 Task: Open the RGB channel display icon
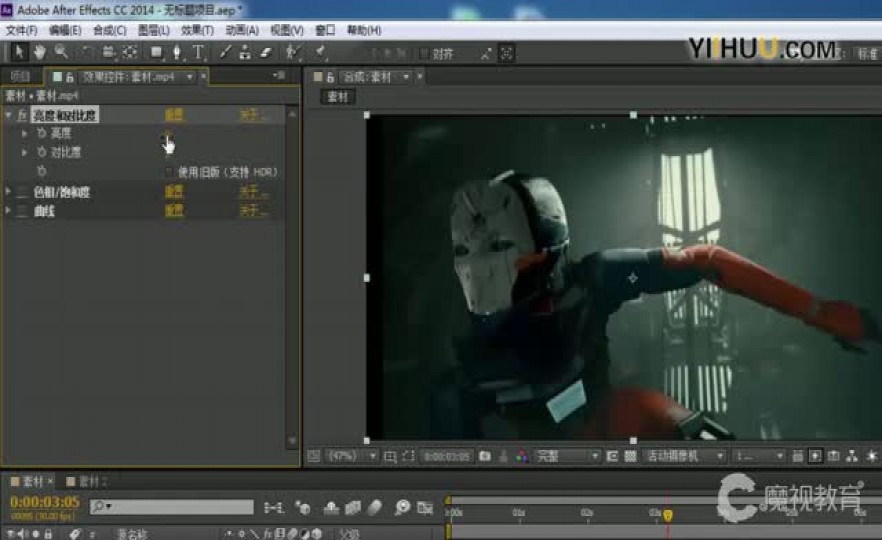[x=522, y=456]
